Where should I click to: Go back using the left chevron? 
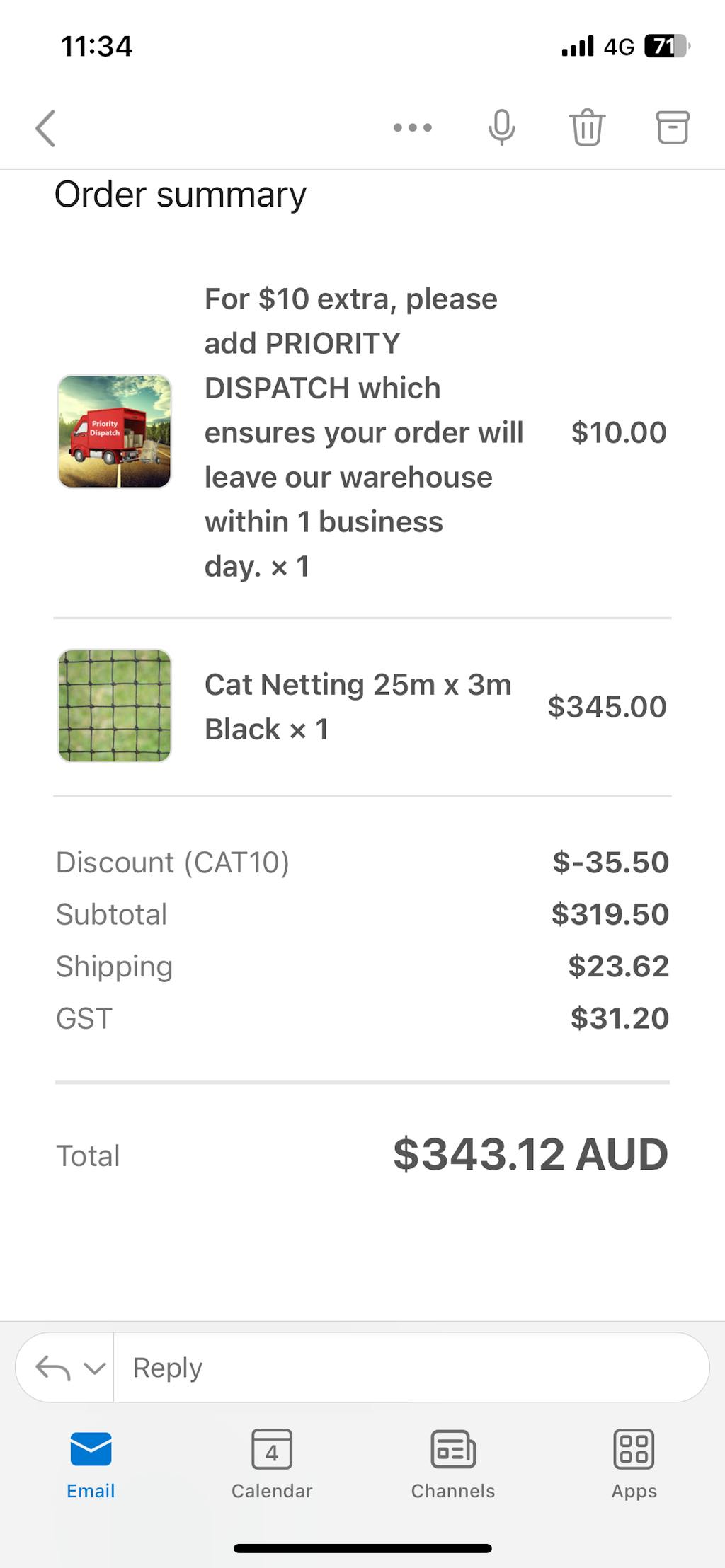(46, 128)
